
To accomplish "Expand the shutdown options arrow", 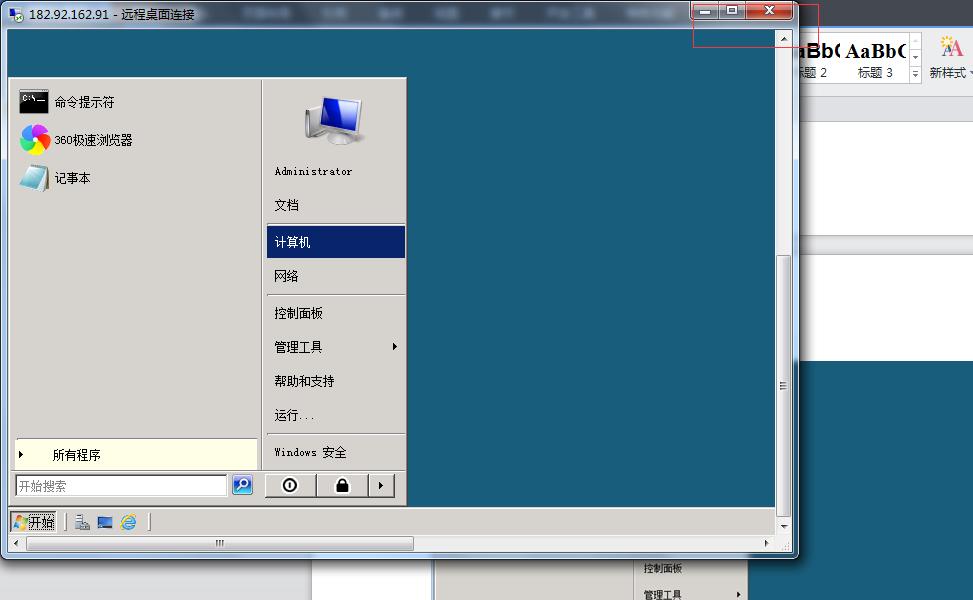I will tap(381, 485).
